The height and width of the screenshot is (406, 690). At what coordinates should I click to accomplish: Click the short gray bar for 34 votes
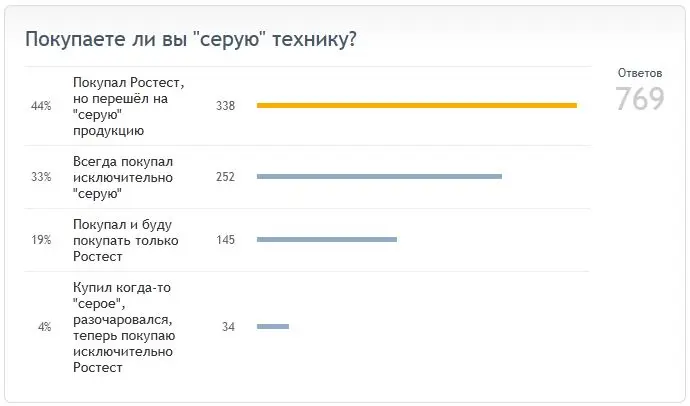[273, 326]
